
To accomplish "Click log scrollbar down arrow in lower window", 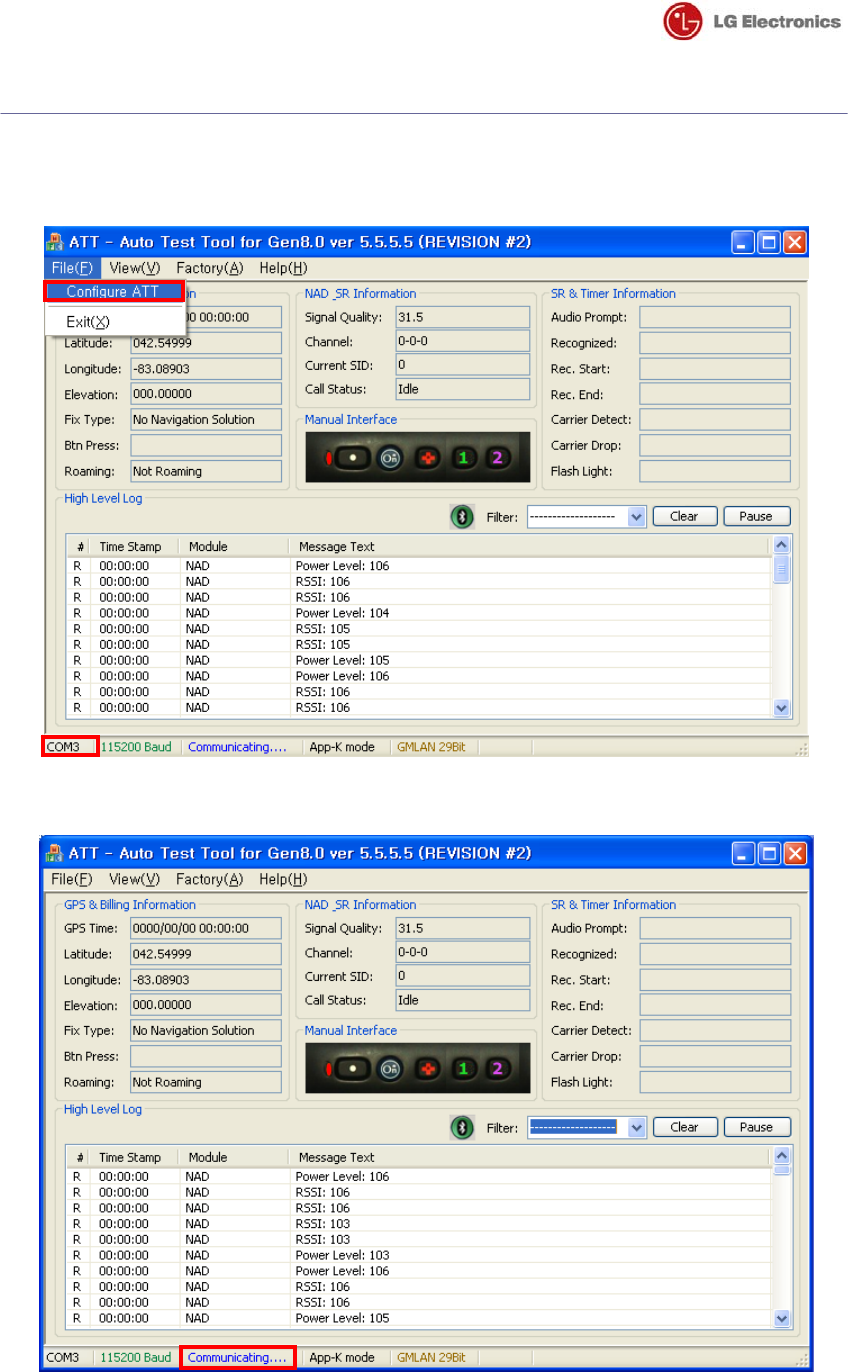I will (782, 1318).
